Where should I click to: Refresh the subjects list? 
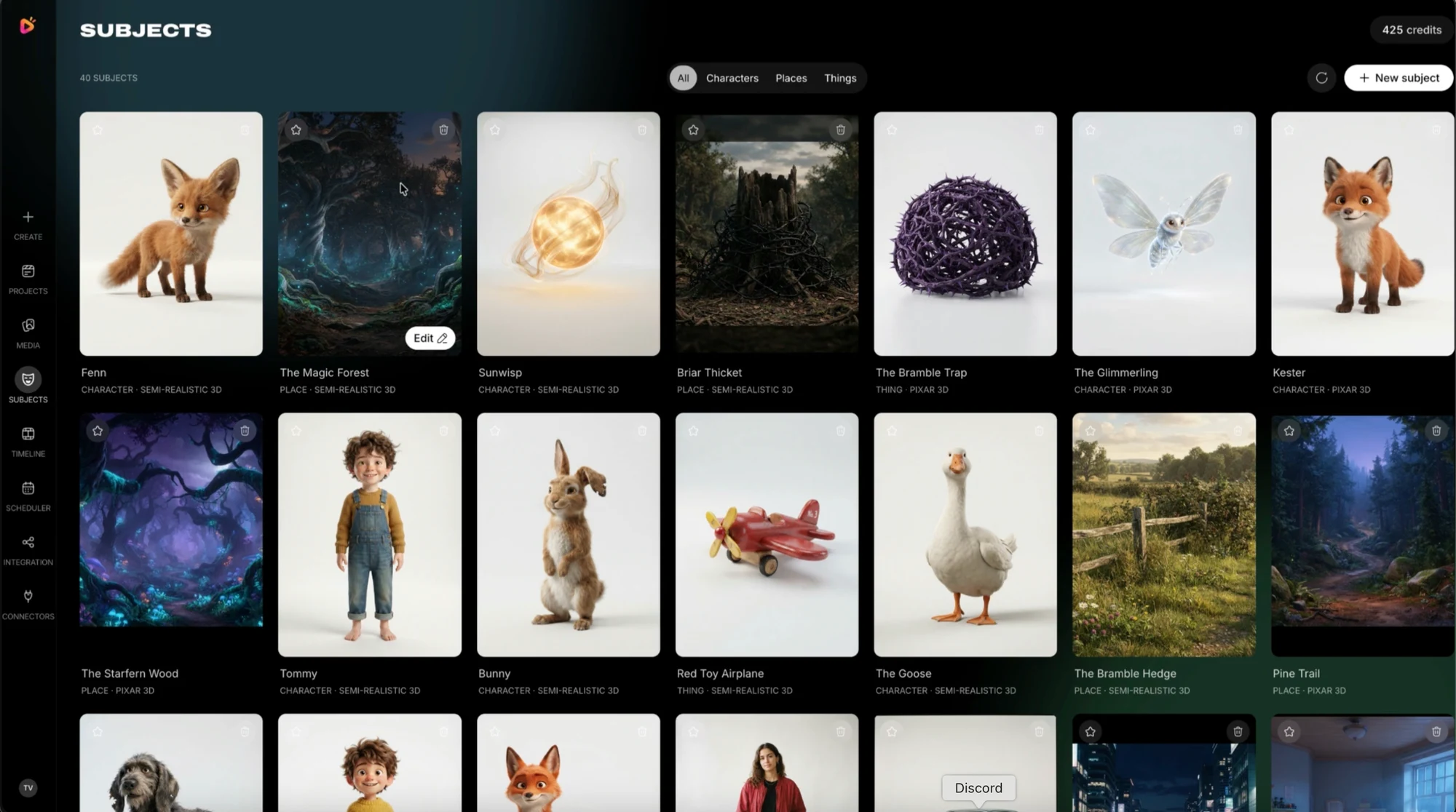pyautogui.click(x=1321, y=78)
